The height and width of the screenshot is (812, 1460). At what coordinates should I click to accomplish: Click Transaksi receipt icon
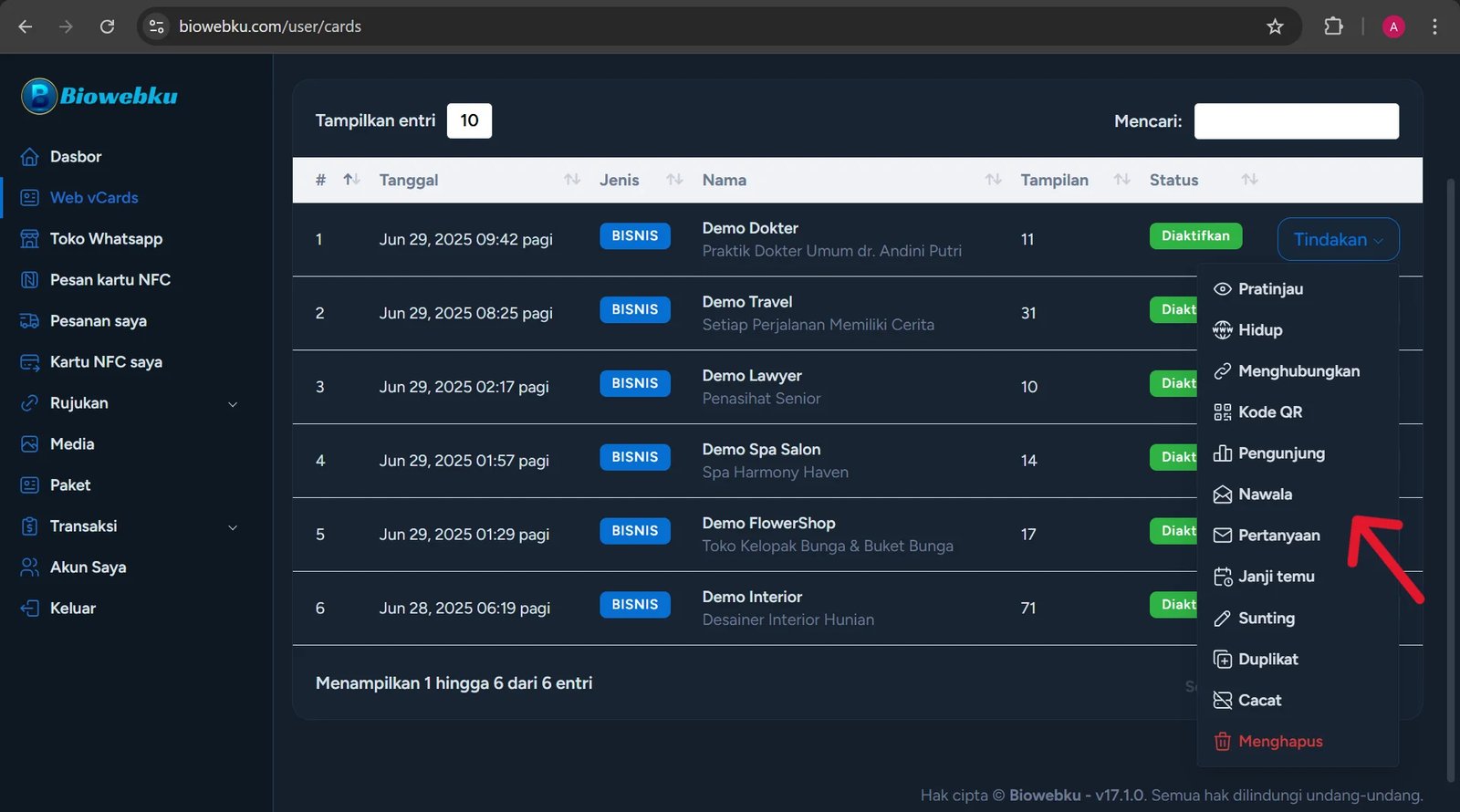[29, 526]
